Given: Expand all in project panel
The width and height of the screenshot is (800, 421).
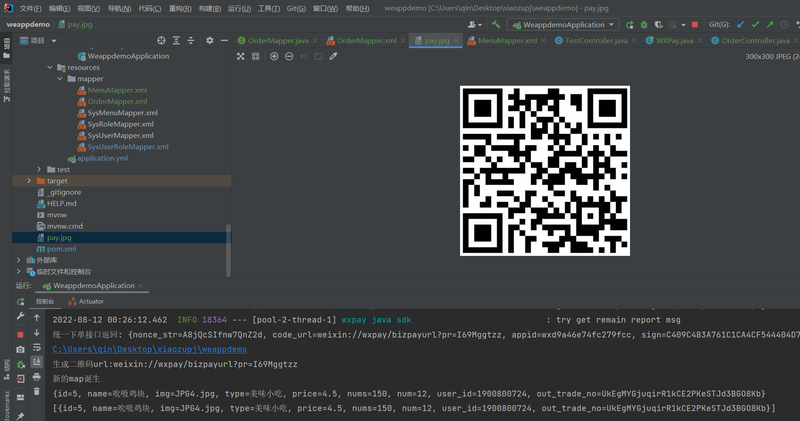Looking at the screenshot, I should pos(176,40).
